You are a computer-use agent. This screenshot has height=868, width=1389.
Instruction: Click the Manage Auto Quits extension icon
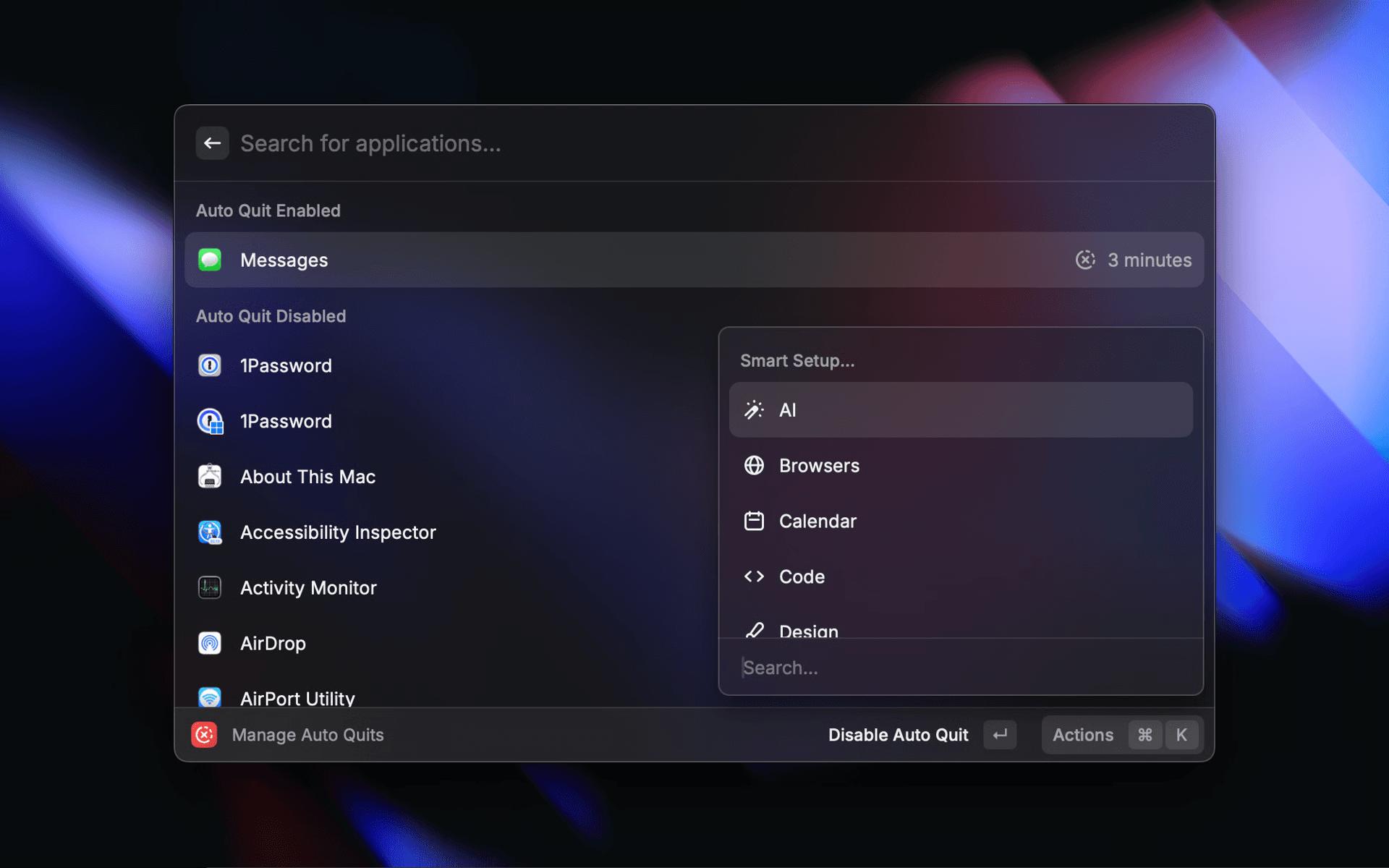point(205,734)
